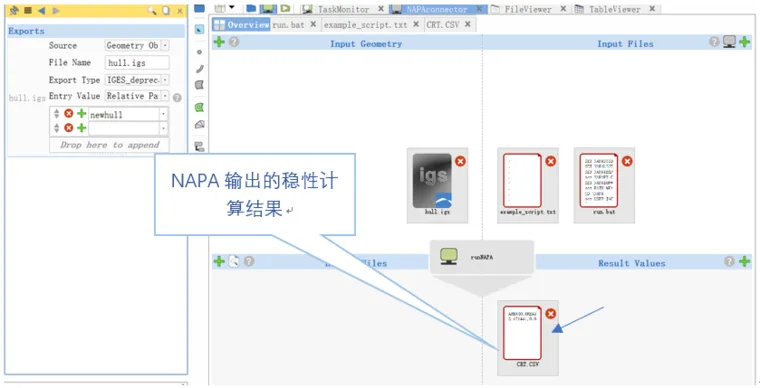Click the reorder arrows on the empty row
760x388 pixels.
tap(57, 128)
